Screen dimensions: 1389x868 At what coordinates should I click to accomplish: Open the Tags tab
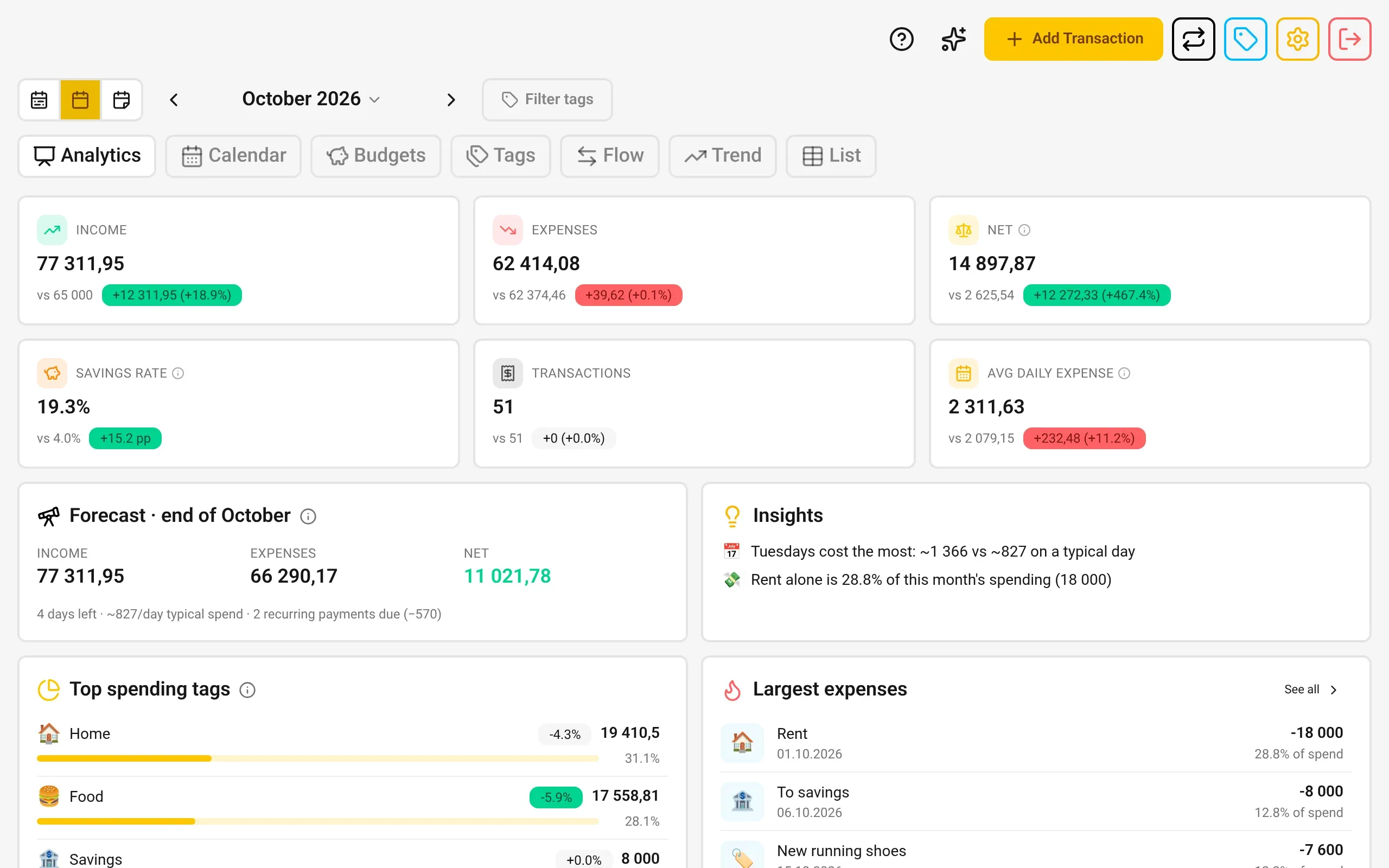(x=500, y=156)
